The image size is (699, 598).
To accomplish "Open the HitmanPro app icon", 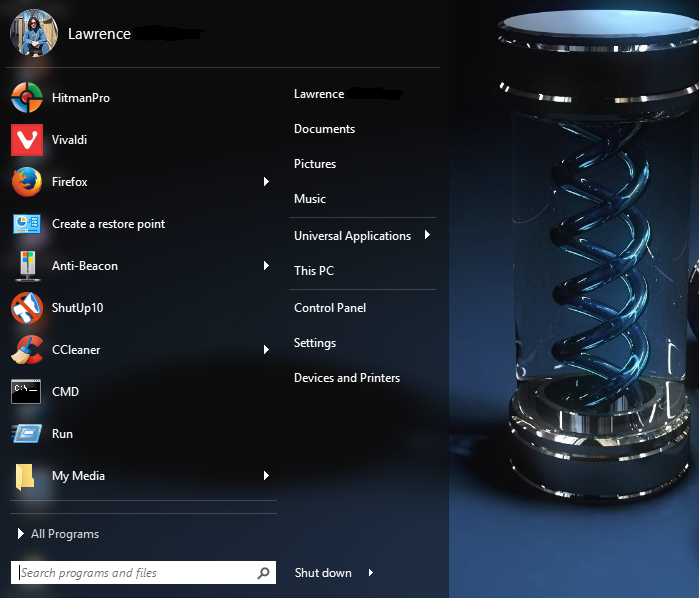I will (27, 97).
